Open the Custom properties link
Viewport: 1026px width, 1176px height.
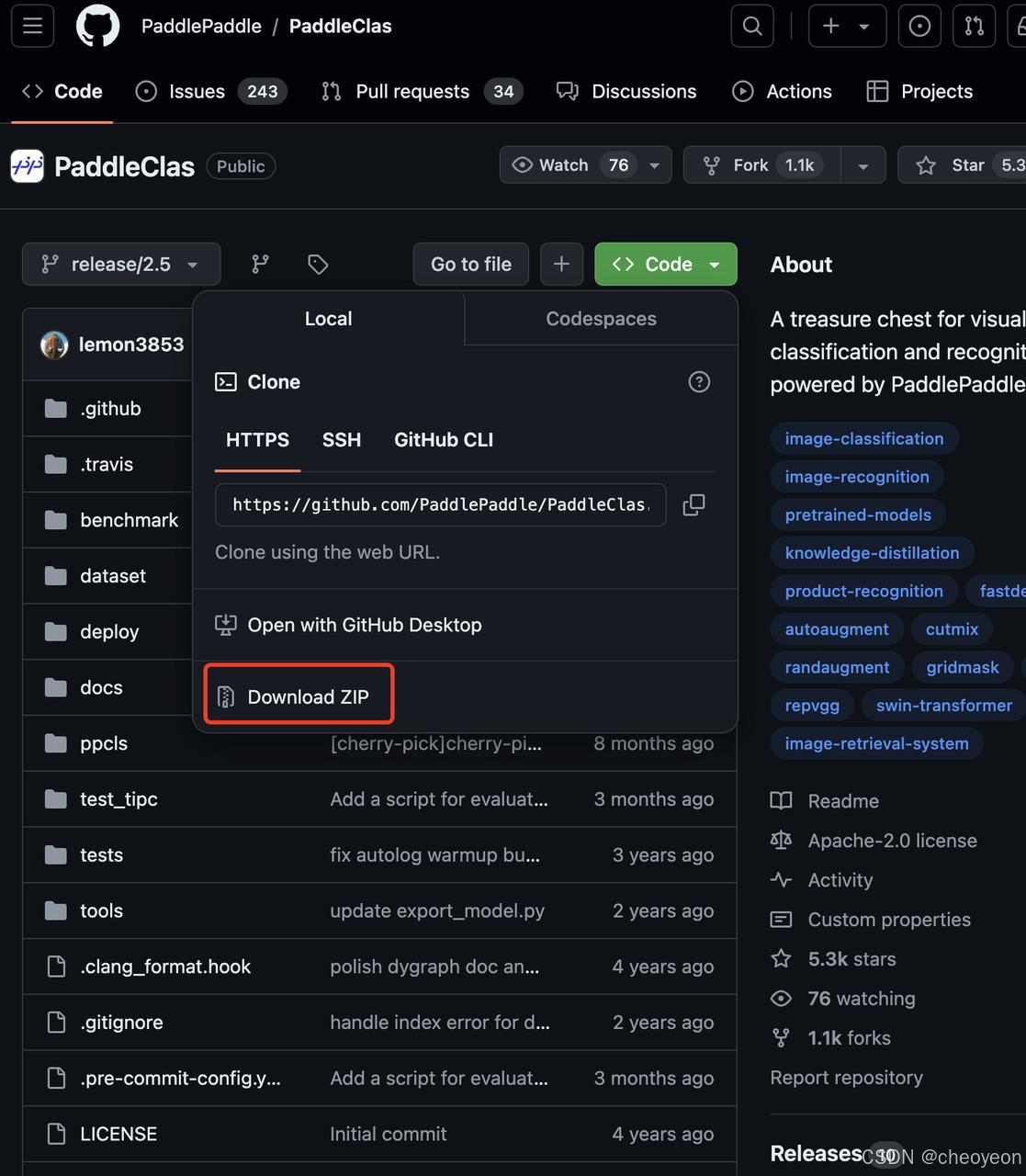[x=870, y=920]
